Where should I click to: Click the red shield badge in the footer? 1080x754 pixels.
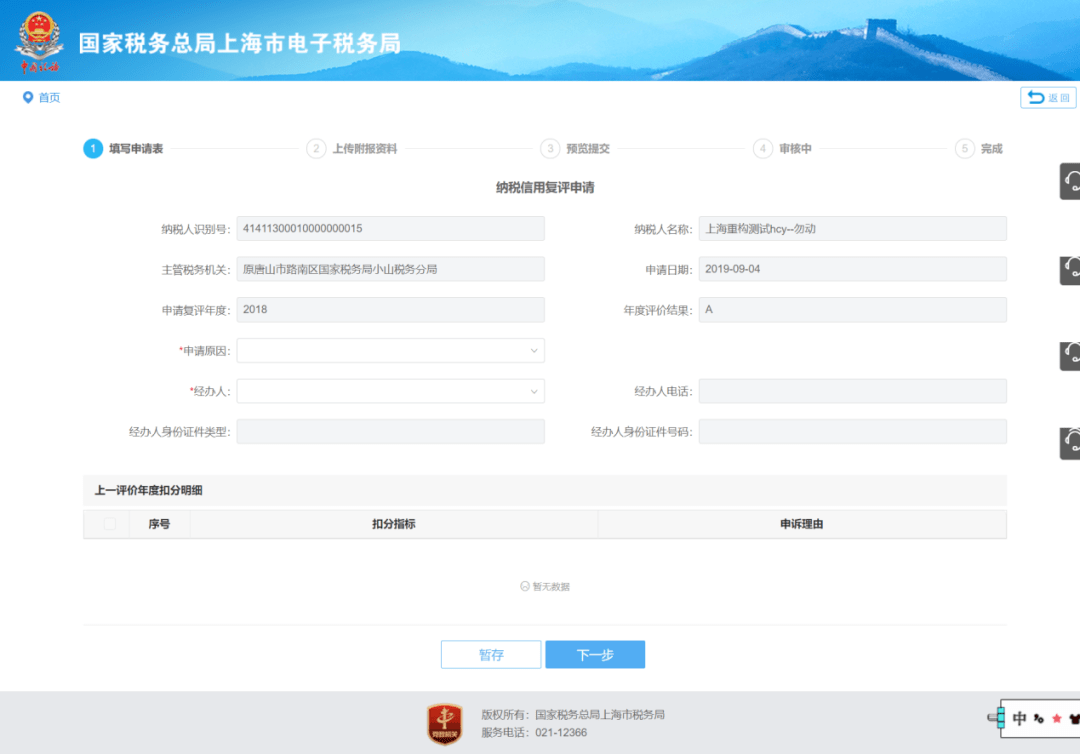[445, 724]
